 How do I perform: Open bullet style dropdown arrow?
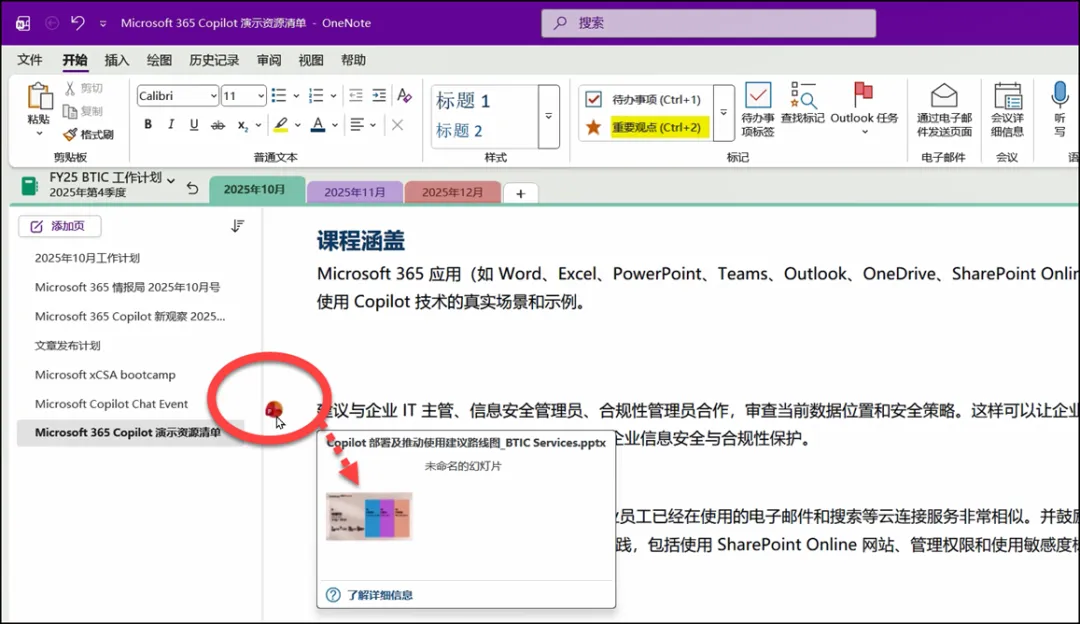click(x=296, y=96)
